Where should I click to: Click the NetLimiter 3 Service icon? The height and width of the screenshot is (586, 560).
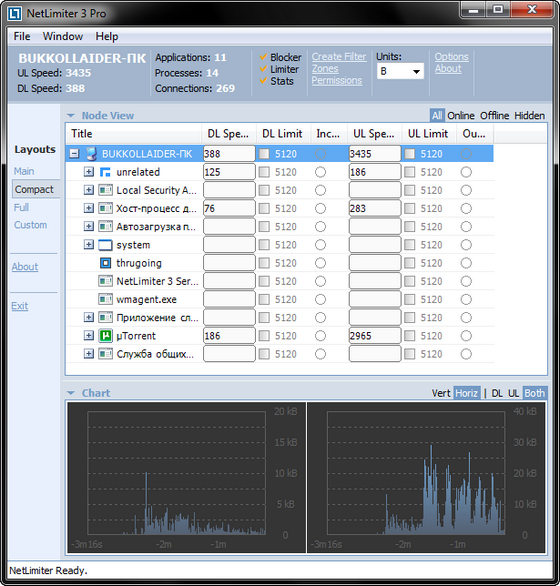click(105, 281)
